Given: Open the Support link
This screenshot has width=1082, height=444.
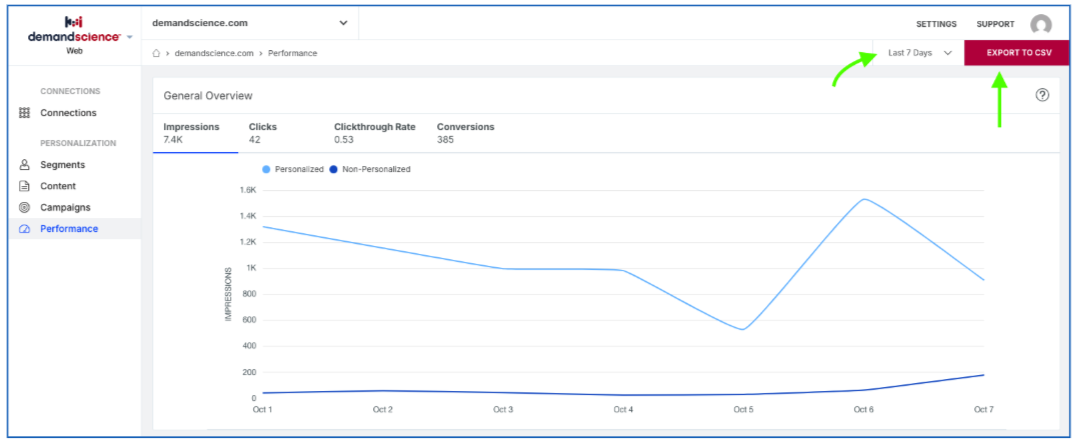Looking at the screenshot, I should click(x=995, y=24).
